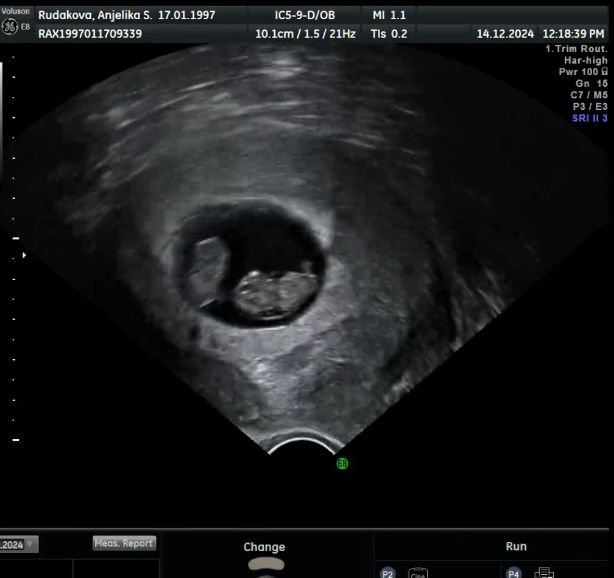
Task: Click the Run function label
Action: click(x=516, y=547)
